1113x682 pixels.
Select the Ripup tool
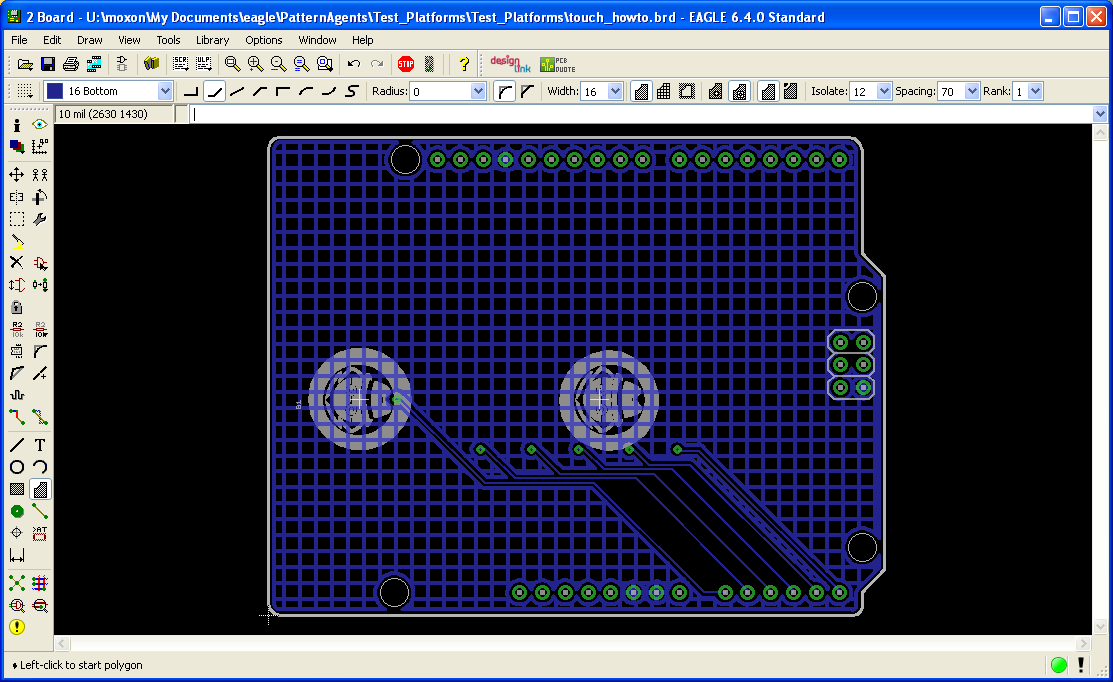(x=40, y=417)
